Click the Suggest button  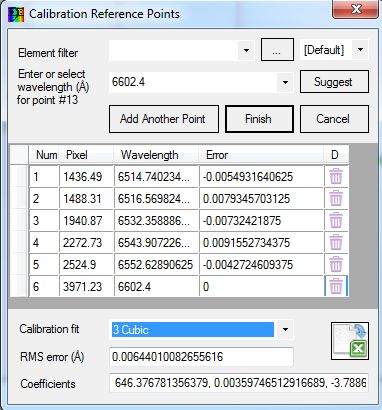click(334, 82)
